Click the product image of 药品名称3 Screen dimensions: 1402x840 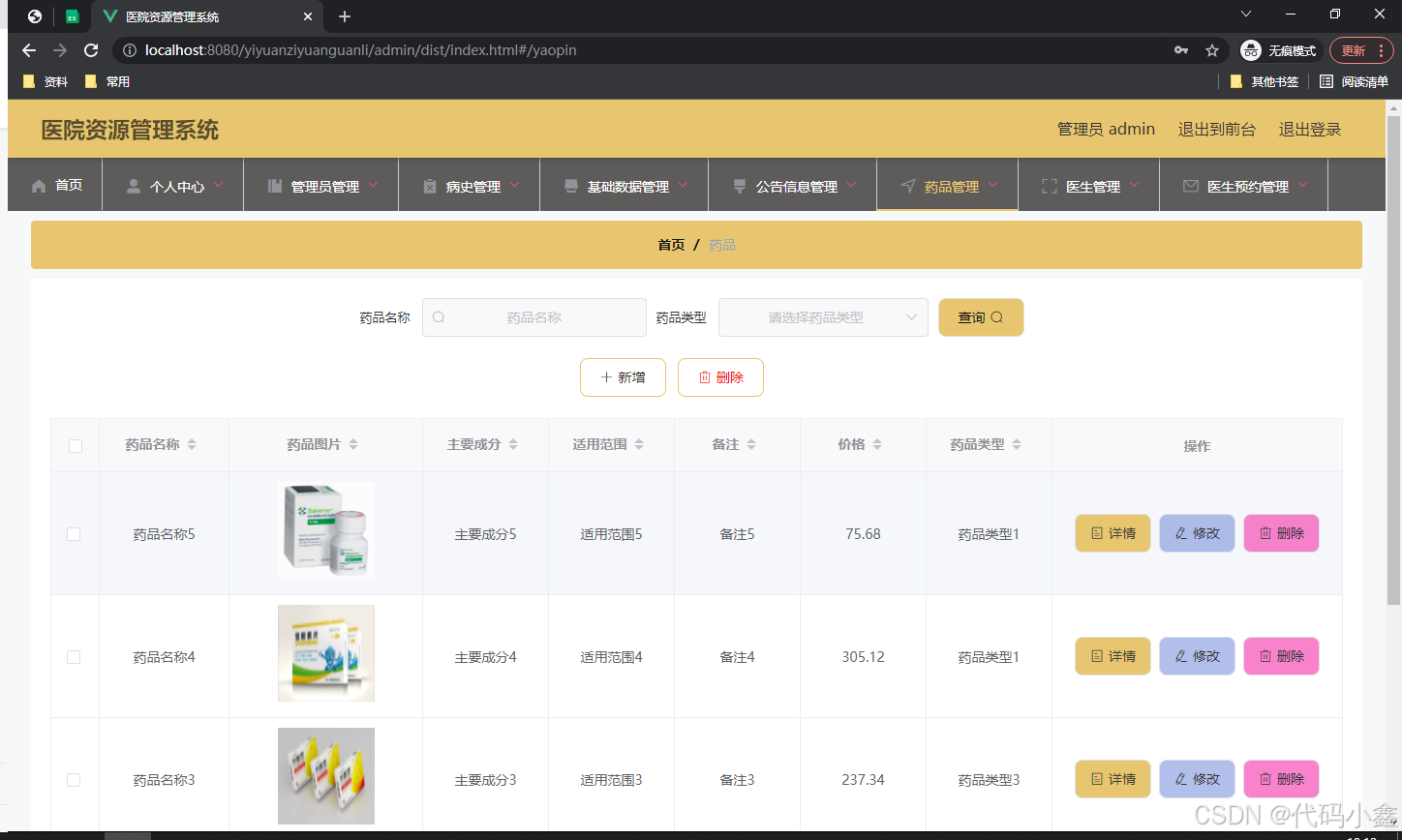326,776
